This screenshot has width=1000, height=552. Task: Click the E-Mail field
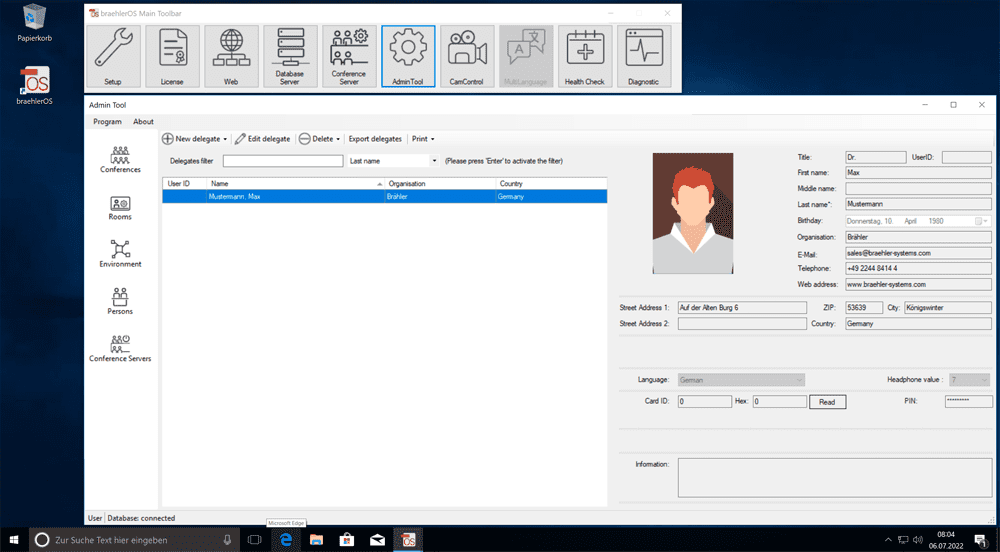coord(918,253)
